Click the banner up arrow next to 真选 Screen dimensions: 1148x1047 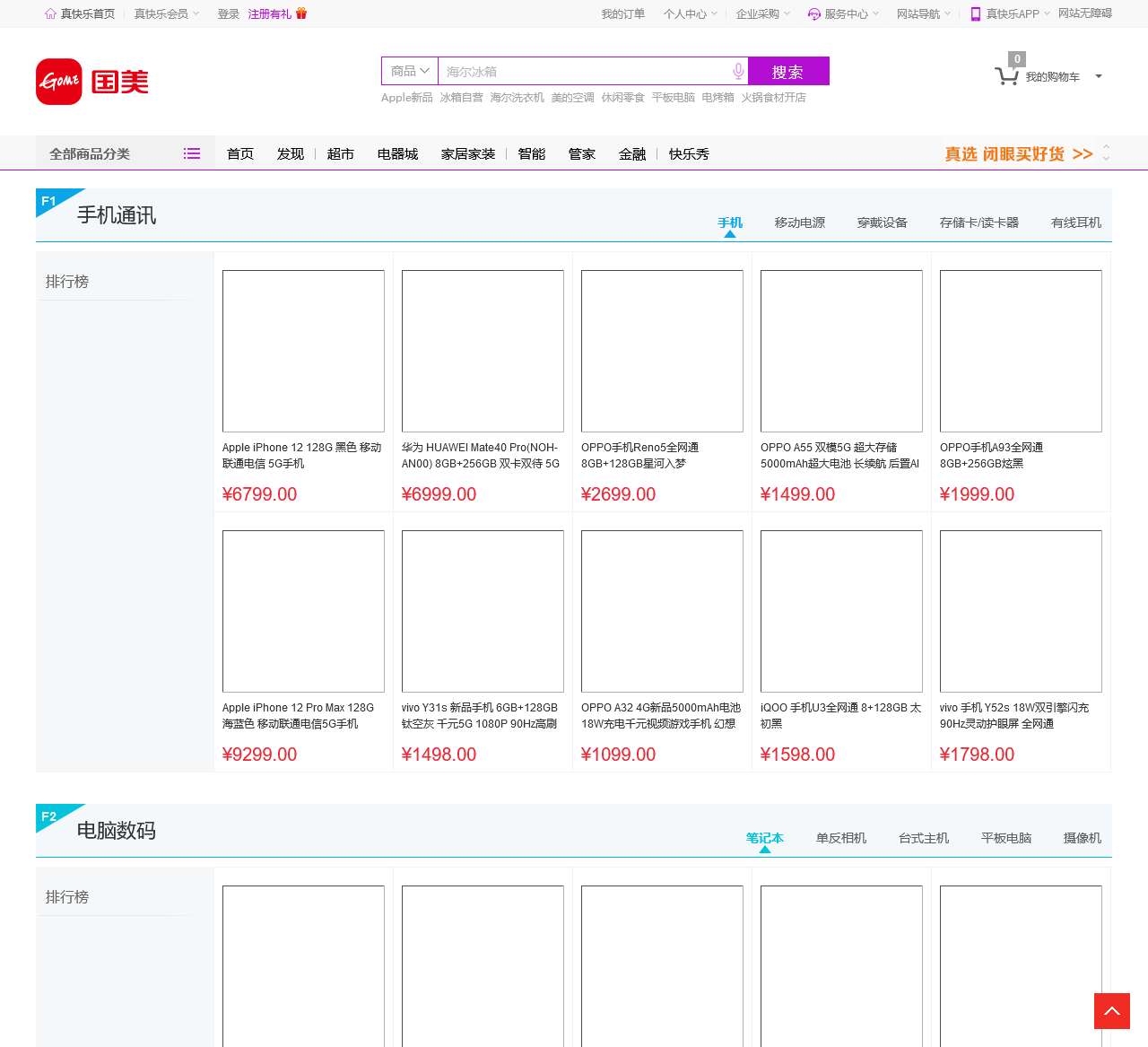1106,146
